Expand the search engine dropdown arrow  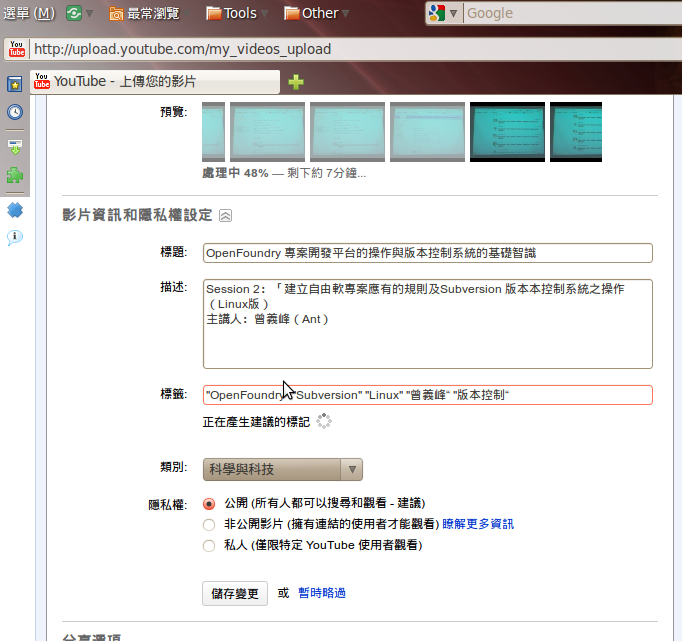[x=453, y=13]
